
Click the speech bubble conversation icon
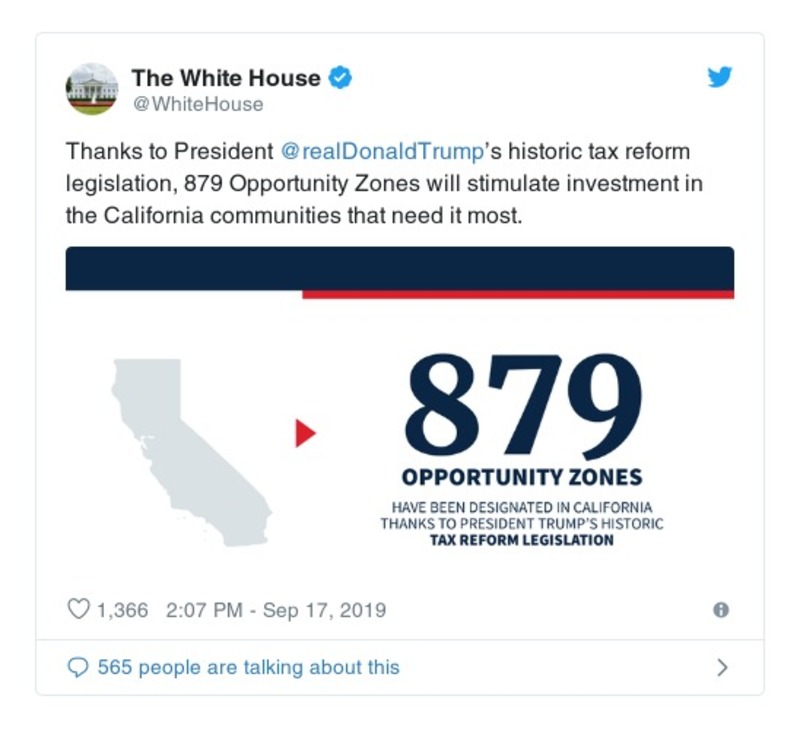coord(78,667)
